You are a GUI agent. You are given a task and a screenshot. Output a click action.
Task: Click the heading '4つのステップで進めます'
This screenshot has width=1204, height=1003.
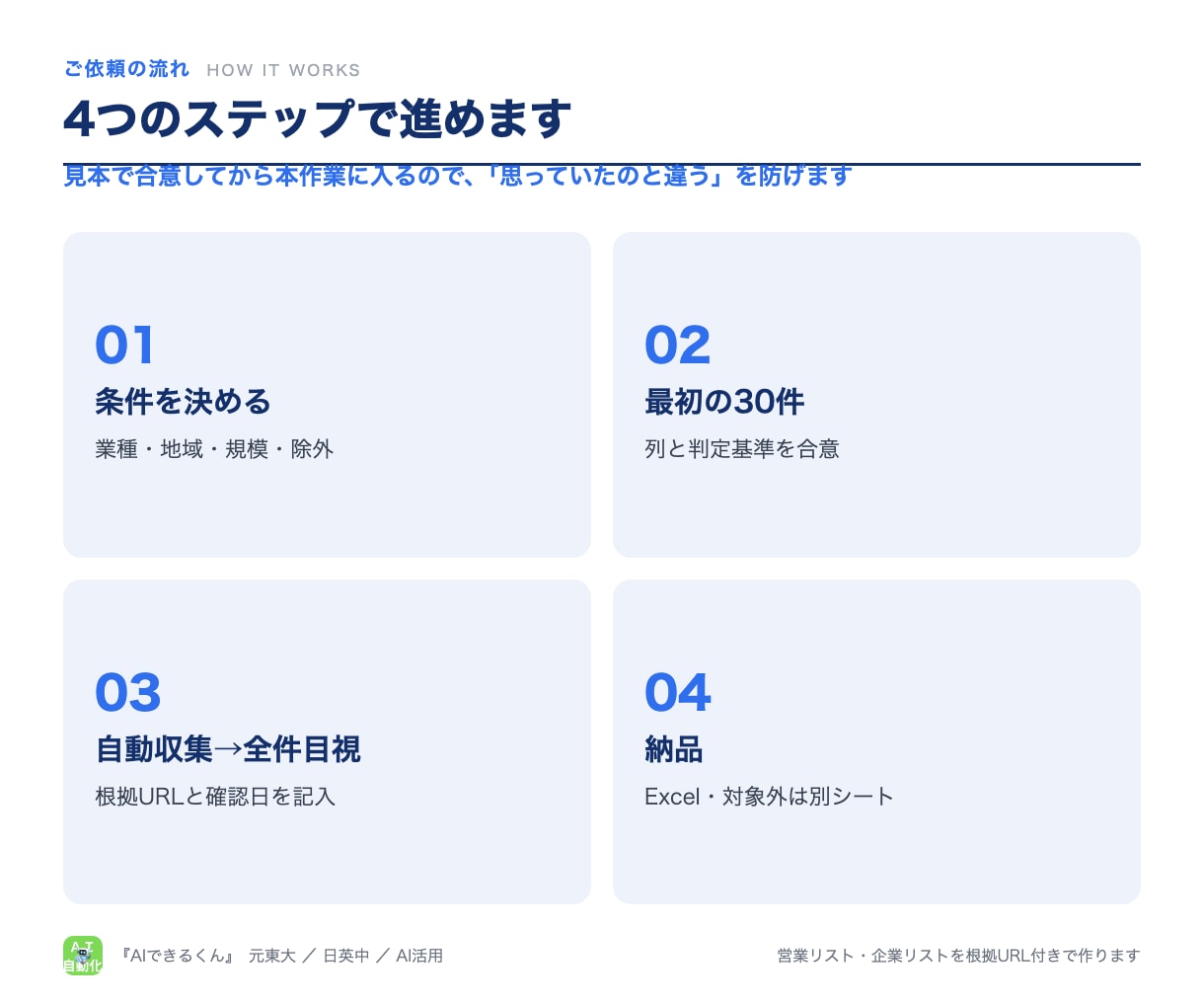coord(317,118)
